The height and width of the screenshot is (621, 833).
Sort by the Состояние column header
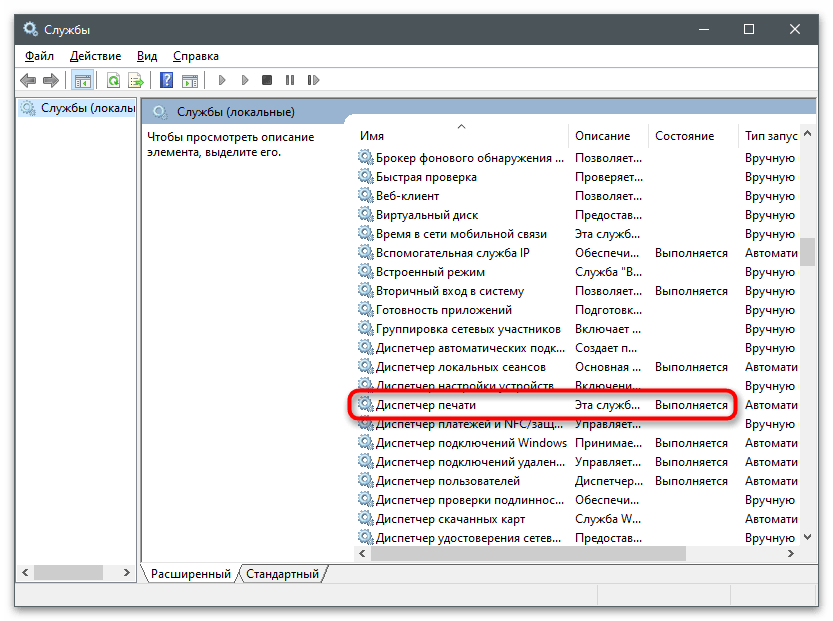(684, 135)
